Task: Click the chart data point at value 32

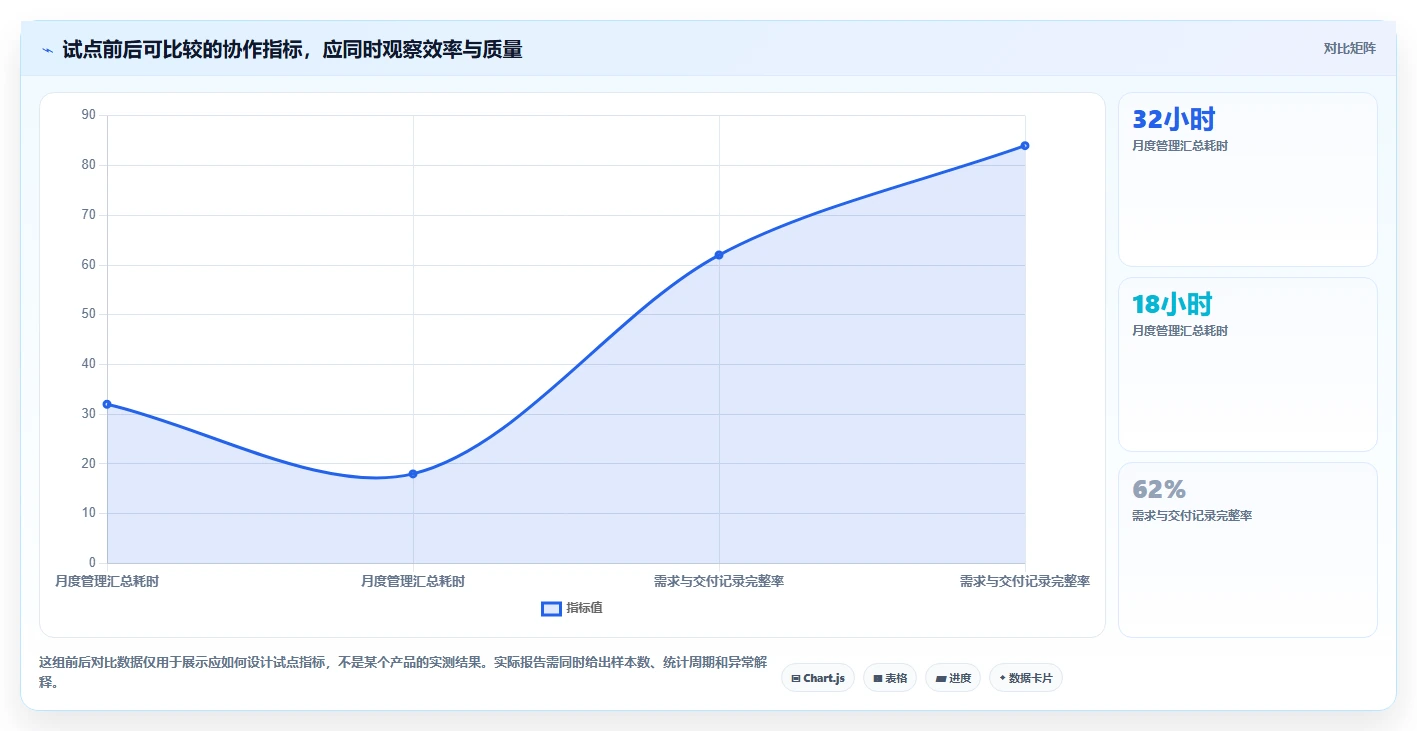Action: tap(107, 404)
